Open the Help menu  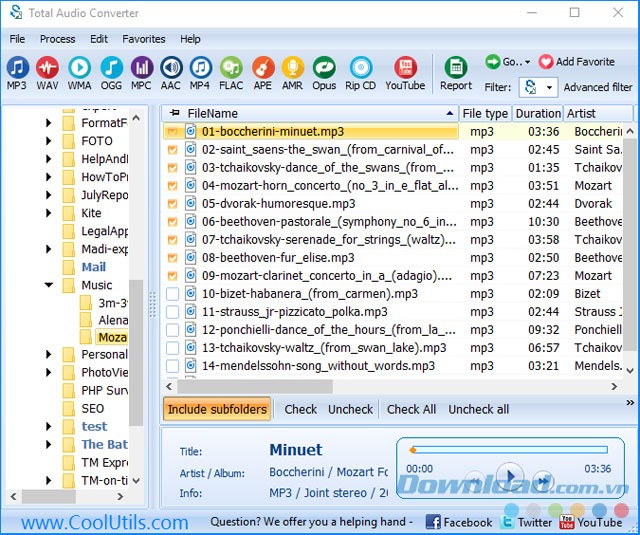tap(190, 39)
